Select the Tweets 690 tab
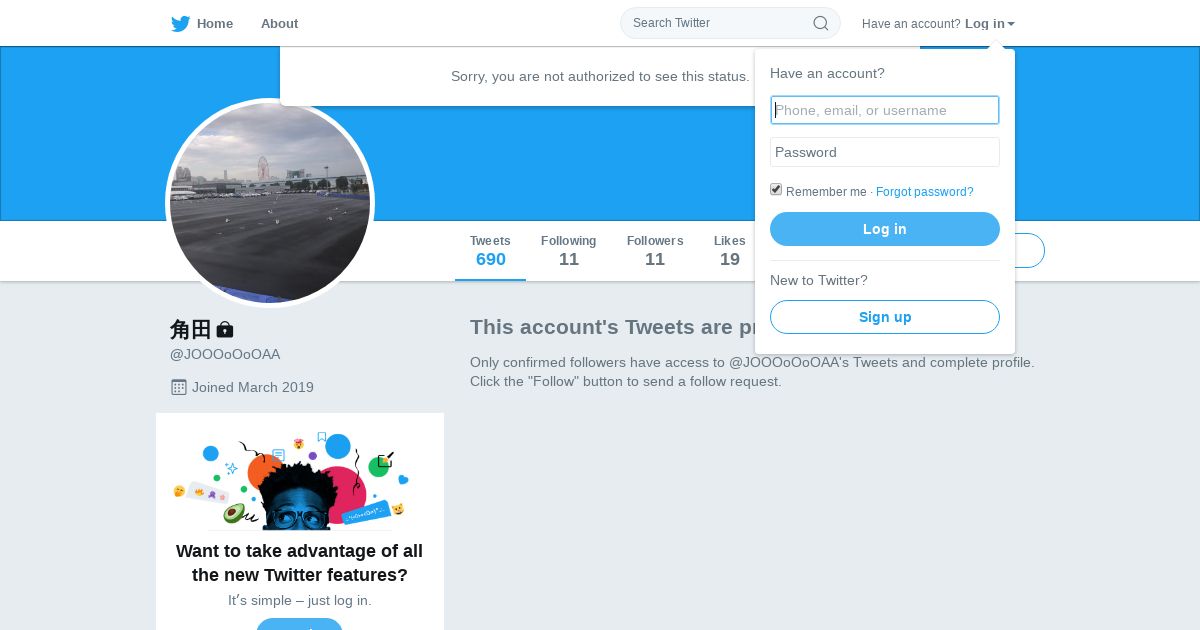Image resolution: width=1200 pixels, height=630 pixels. [490, 251]
